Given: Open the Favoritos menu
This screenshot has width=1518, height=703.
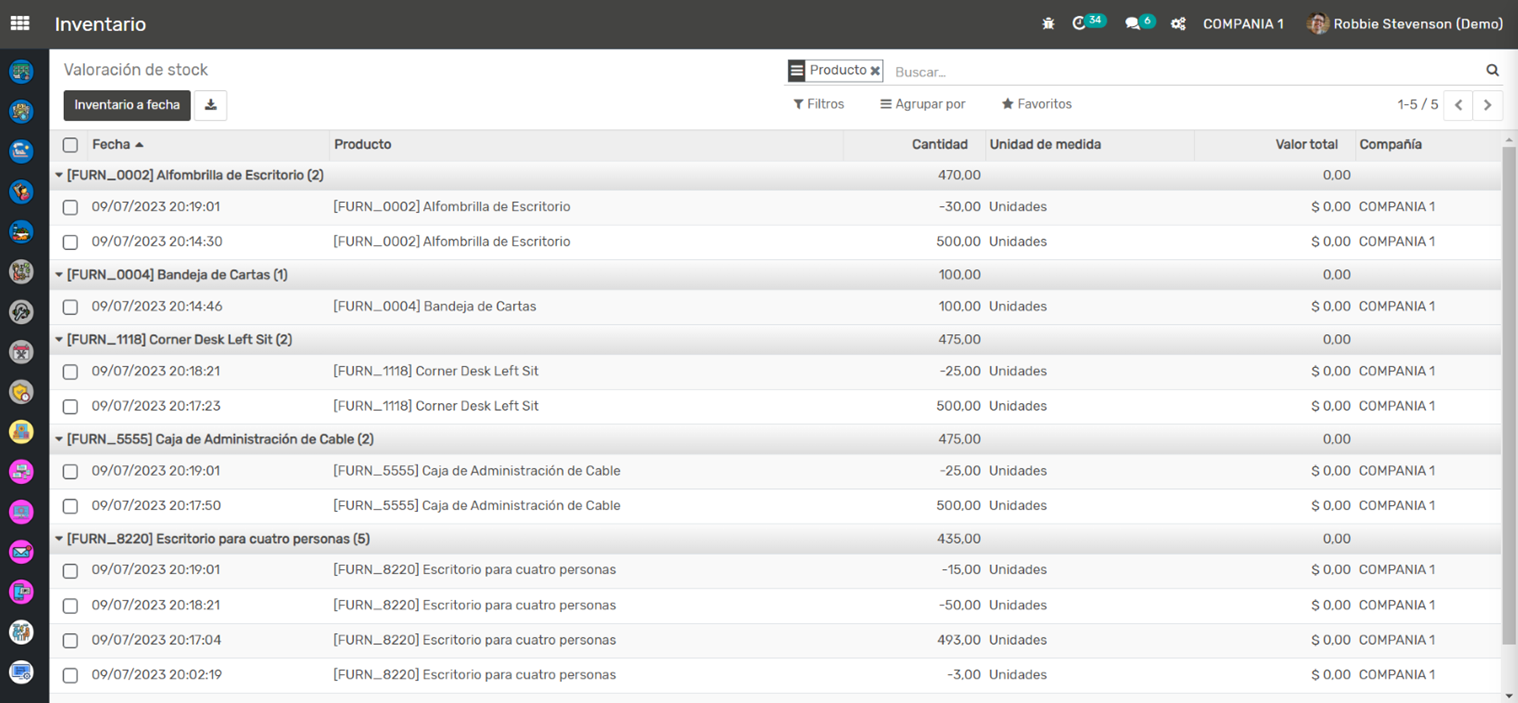Looking at the screenshot, I should tap(1036, 104).
